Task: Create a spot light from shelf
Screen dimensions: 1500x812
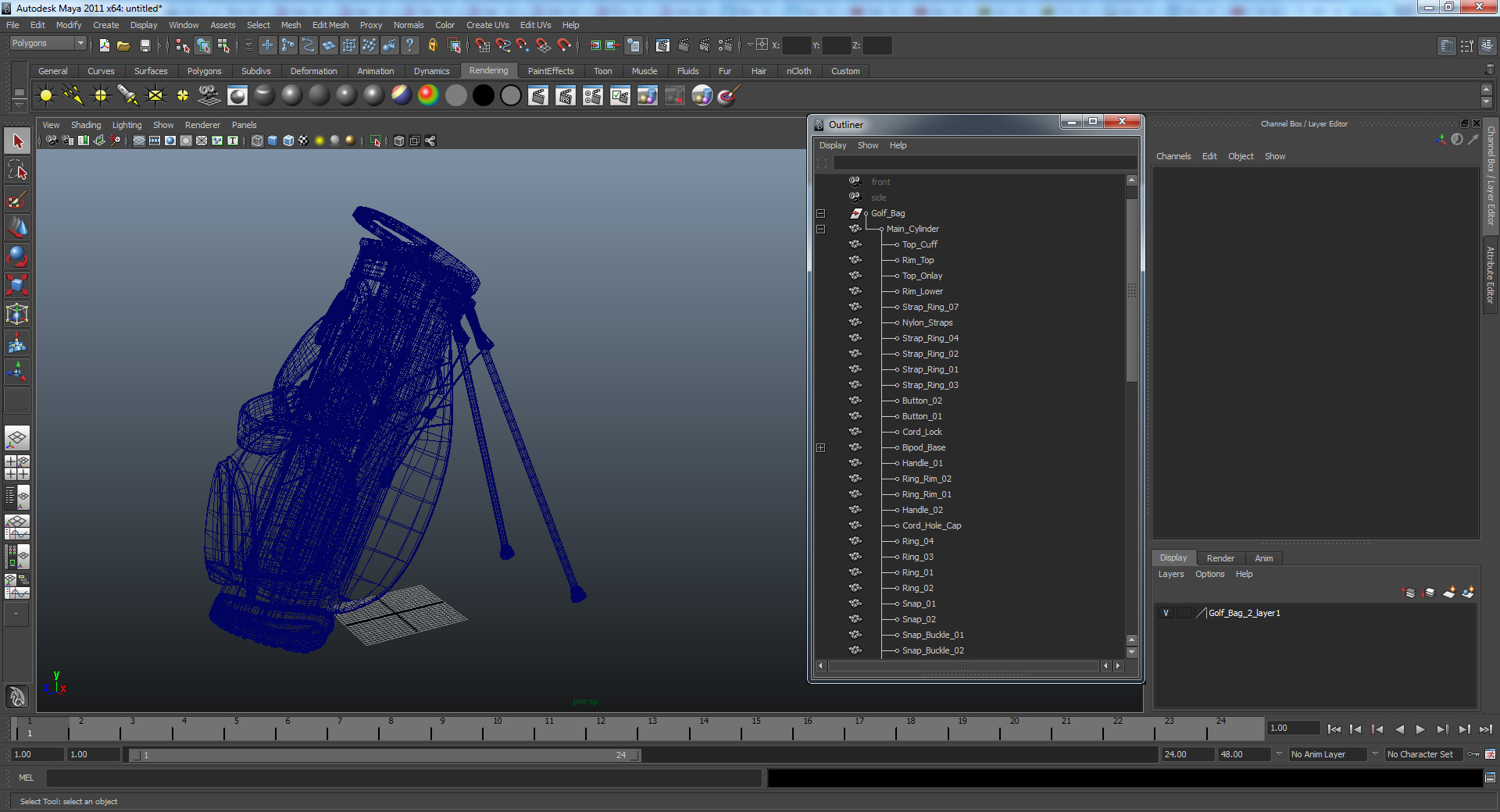Action: click(128, 95)
